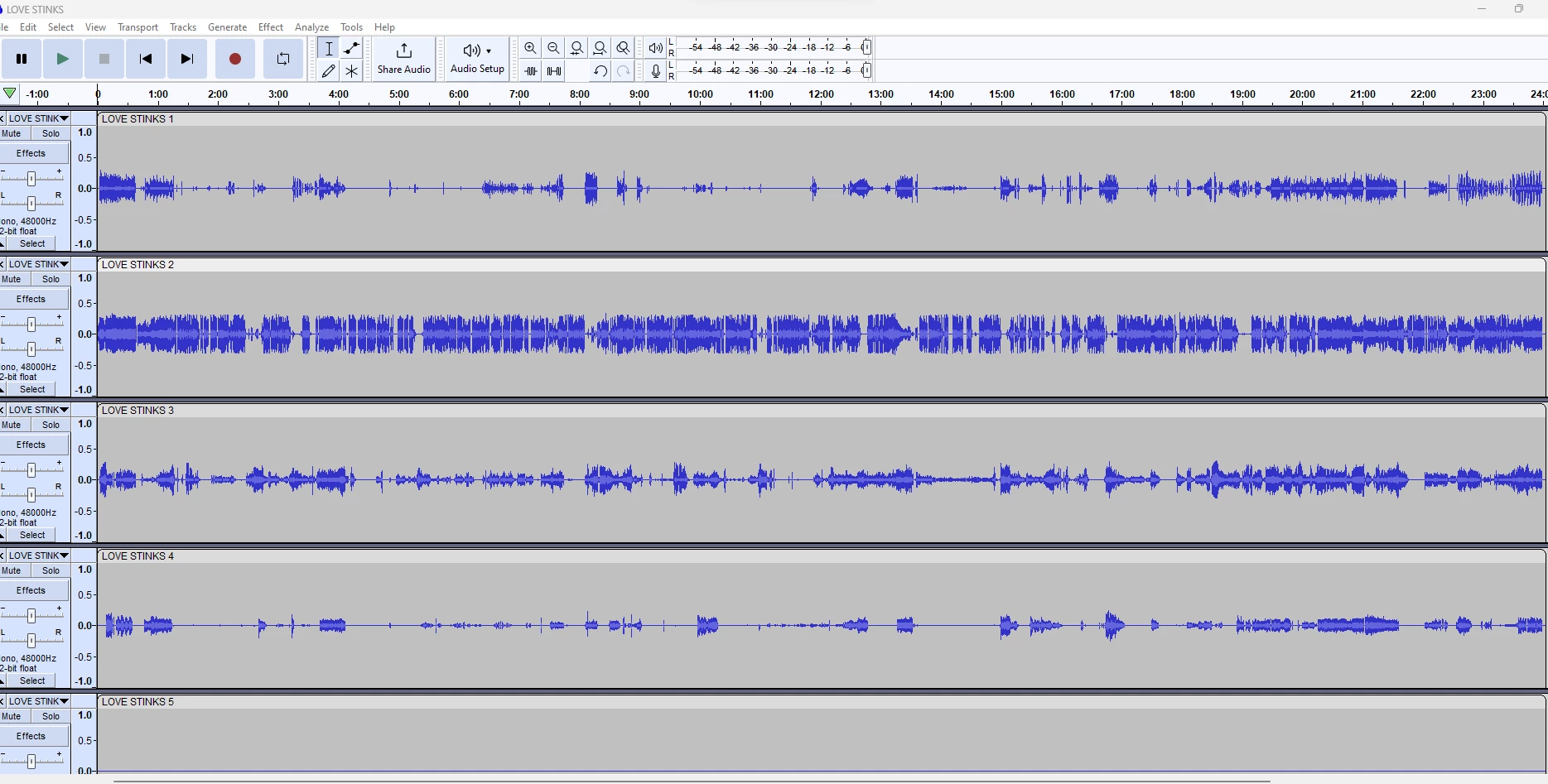Click the red Record button
This screenshot has width=1548, height=784.
click(235, 59)
